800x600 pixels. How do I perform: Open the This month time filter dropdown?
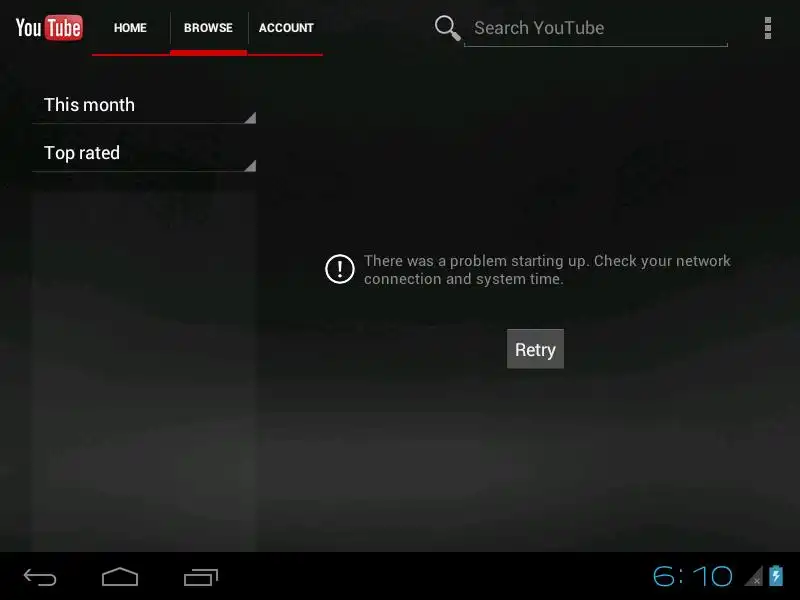pyautogui.click(x=144, y=105)
